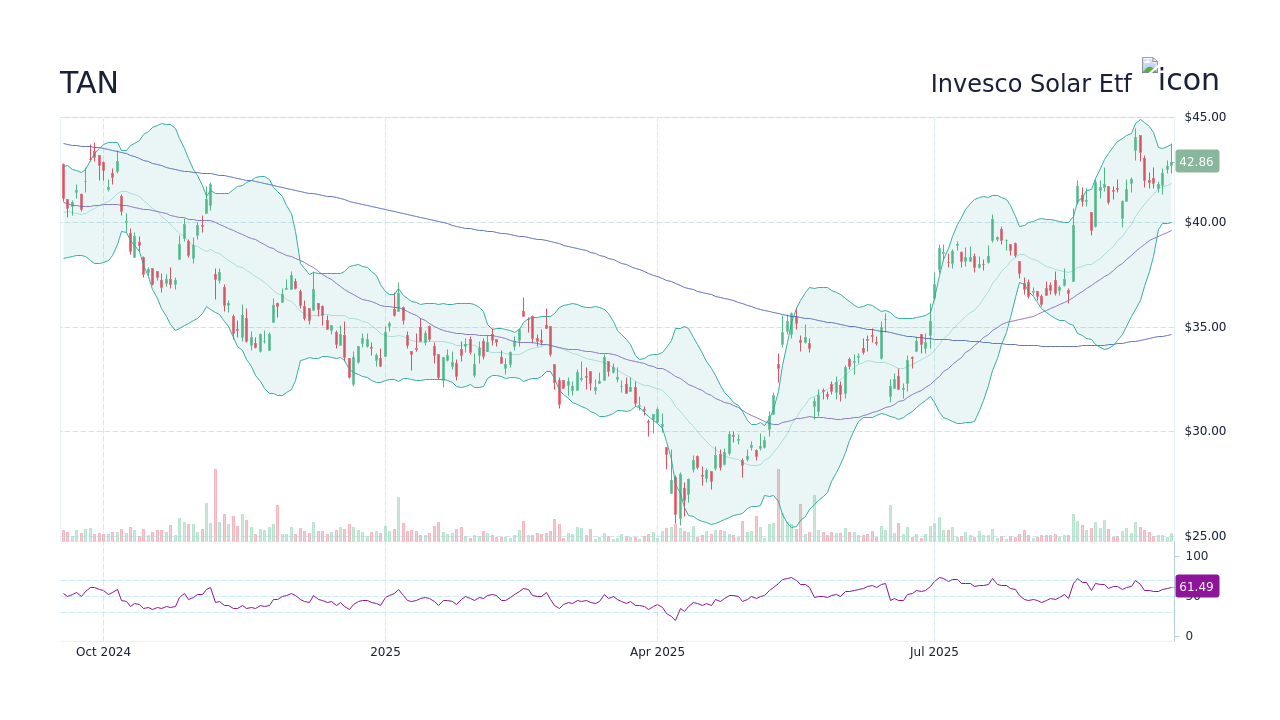Select the Jul 2025 axis label

coord(933,651)
